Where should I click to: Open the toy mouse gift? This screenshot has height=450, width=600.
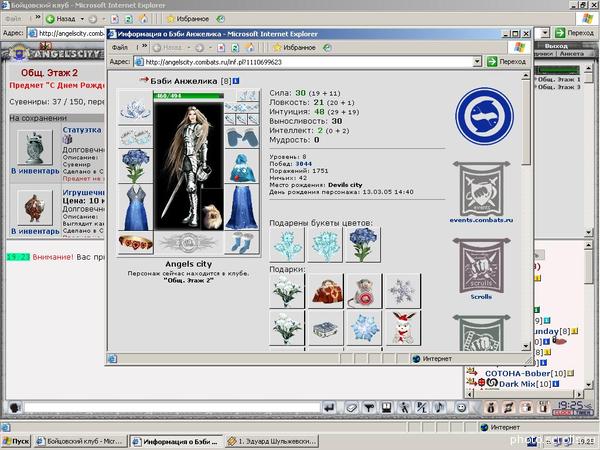point(364,291)
